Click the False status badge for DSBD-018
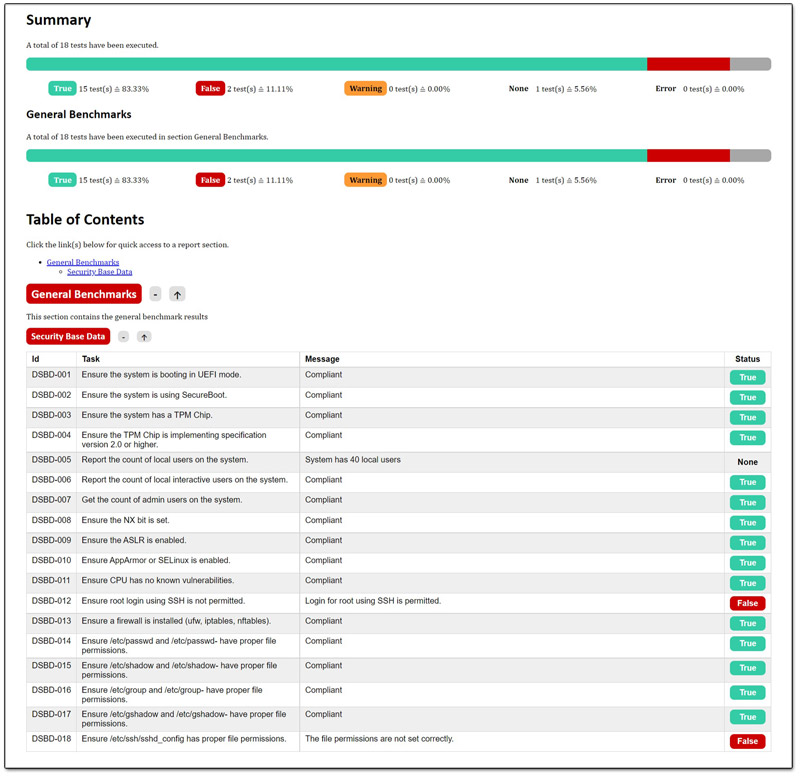The image size is (800, 776). point(747,741)
